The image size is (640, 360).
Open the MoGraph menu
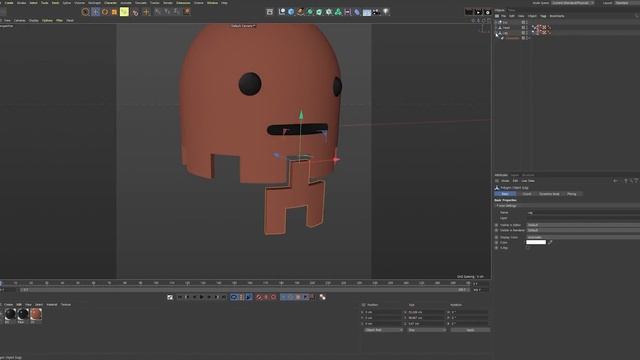point(94,3)
